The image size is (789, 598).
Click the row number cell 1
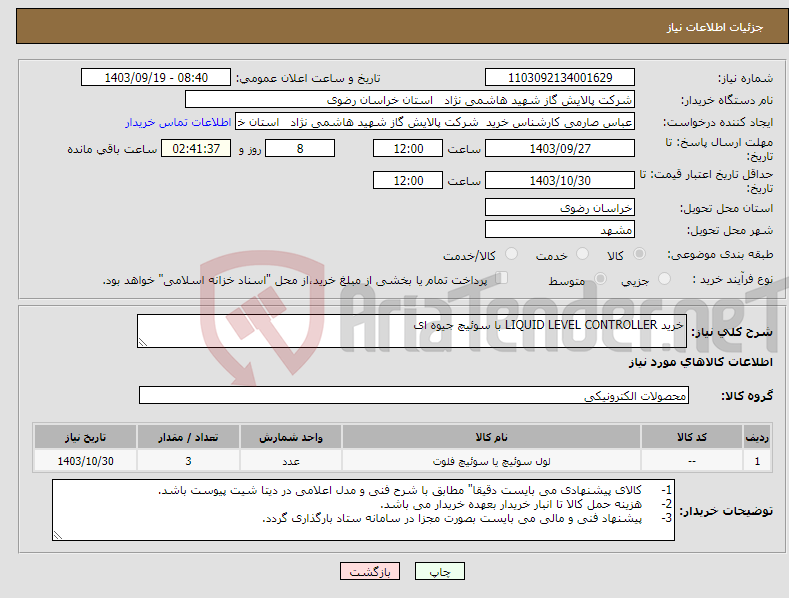pos(757,461)
